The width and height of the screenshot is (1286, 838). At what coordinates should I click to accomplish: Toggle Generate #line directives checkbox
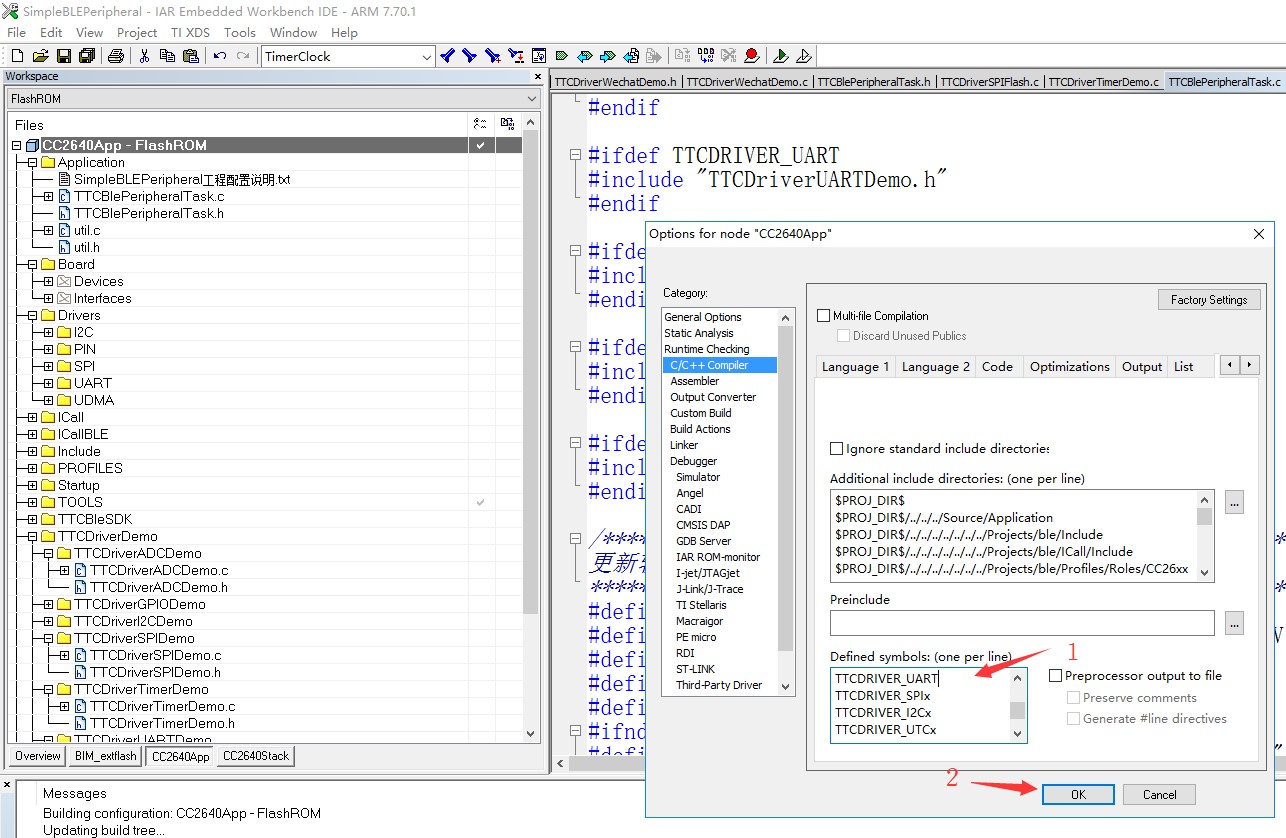tap(1073, 719)
